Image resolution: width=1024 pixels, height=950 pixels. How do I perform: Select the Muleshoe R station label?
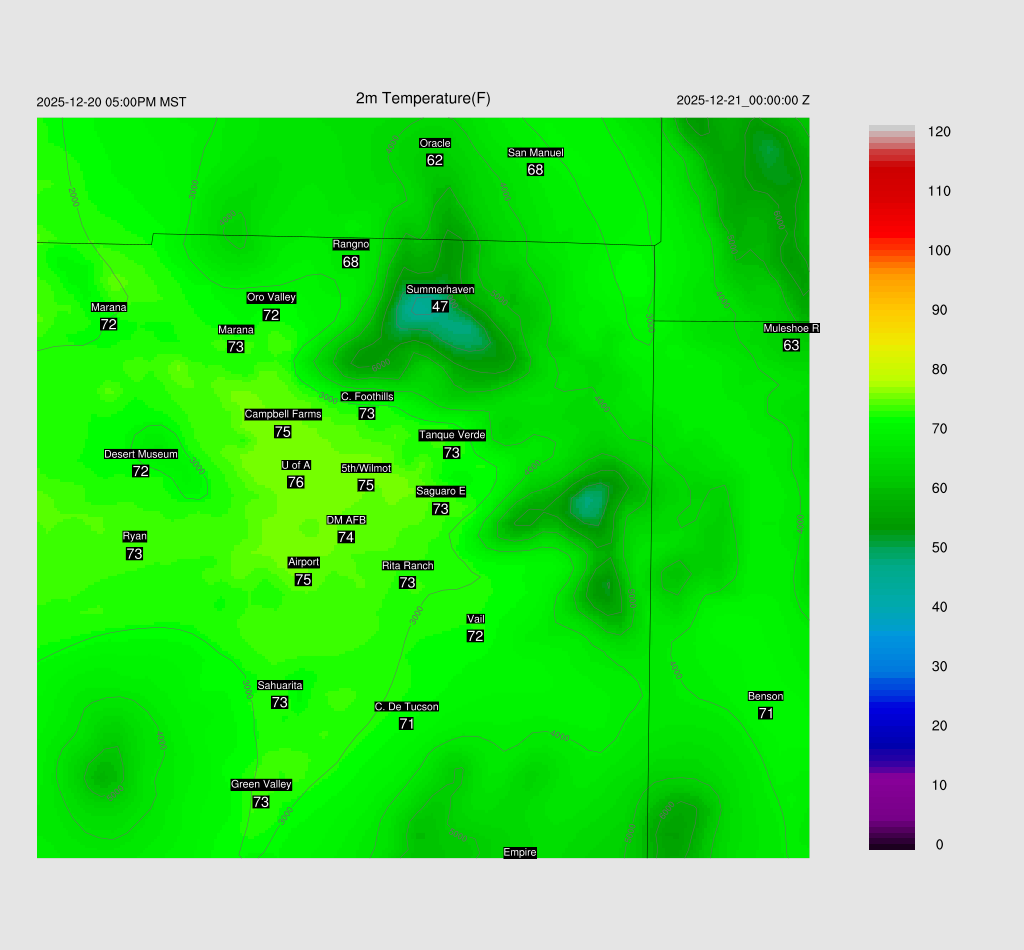coord(791,328)
